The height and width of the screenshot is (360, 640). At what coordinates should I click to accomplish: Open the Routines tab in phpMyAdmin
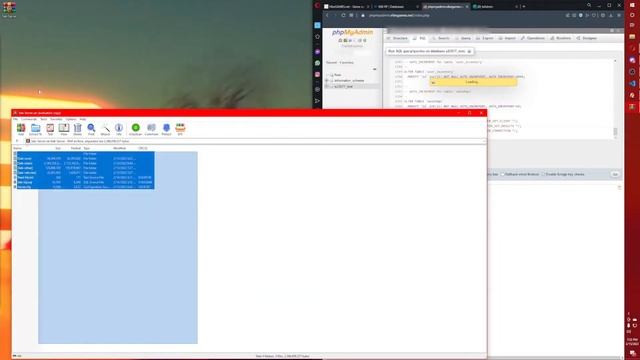[x=561, y=38]
